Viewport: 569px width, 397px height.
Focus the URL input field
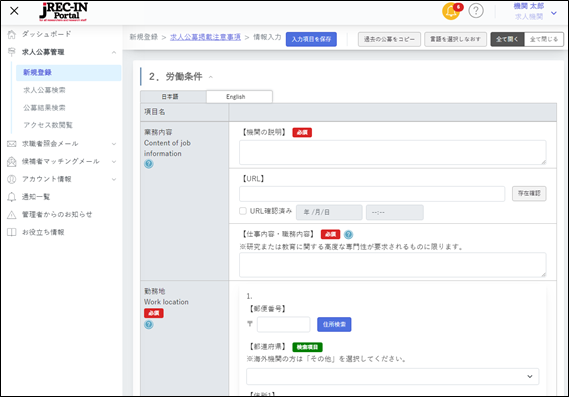(372, 194)
